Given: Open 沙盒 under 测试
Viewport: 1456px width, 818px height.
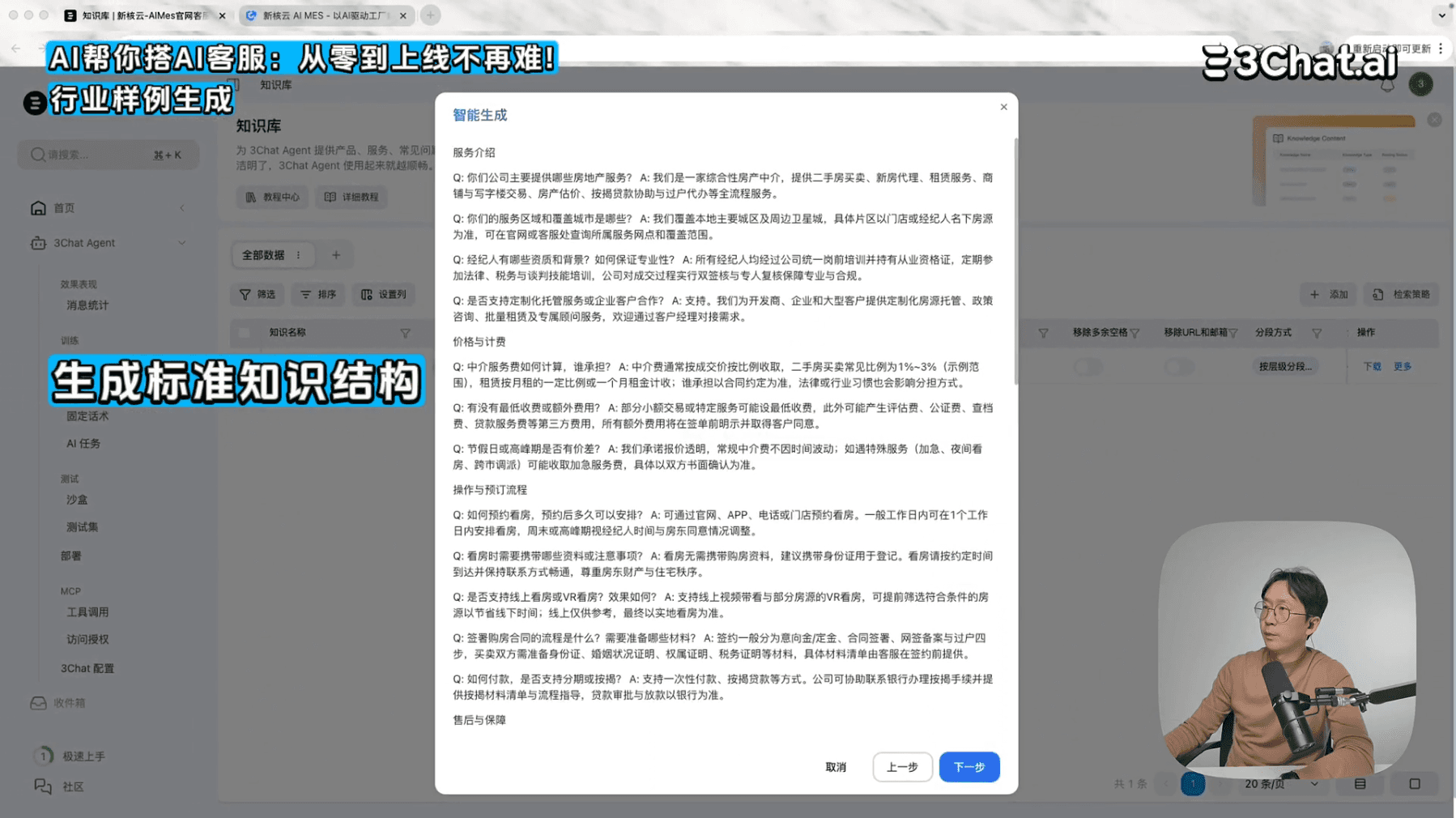Looking at the screenshot, I should (x=77, y=500).
